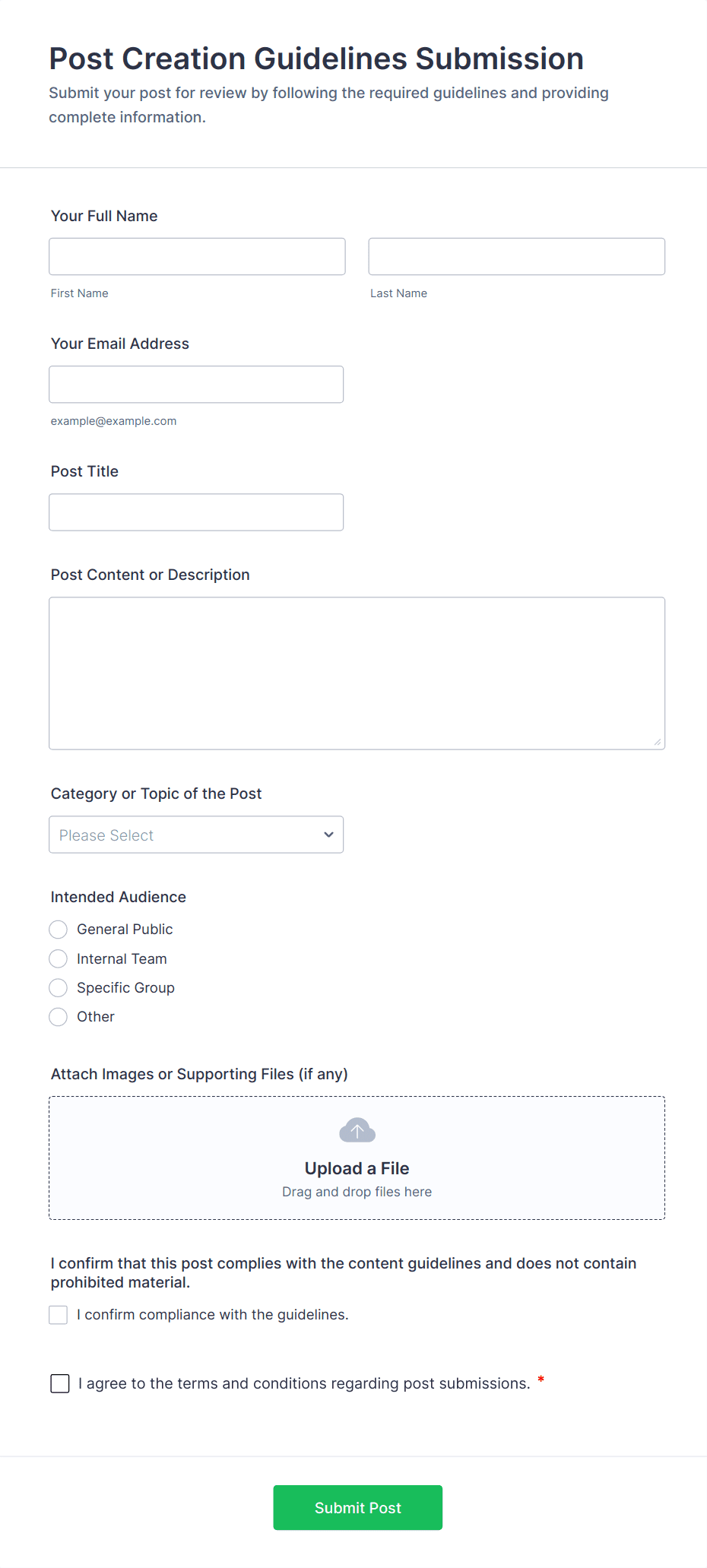The height and width of the screenshot is (1568, 707).
Task: Focus the email address field
Action: click(x=196, y=384)
